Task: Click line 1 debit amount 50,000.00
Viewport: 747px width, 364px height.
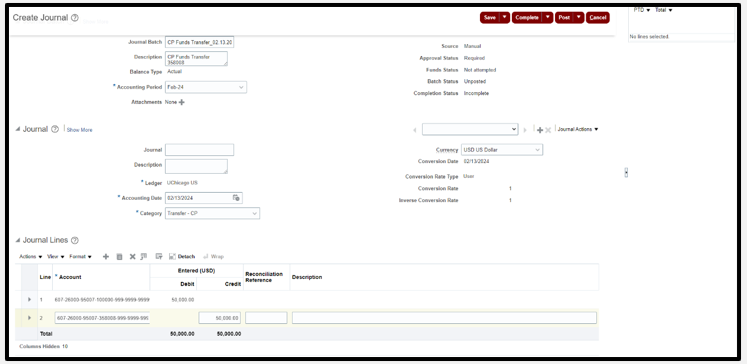Action: pyautogui.click(x=183, y=300)
